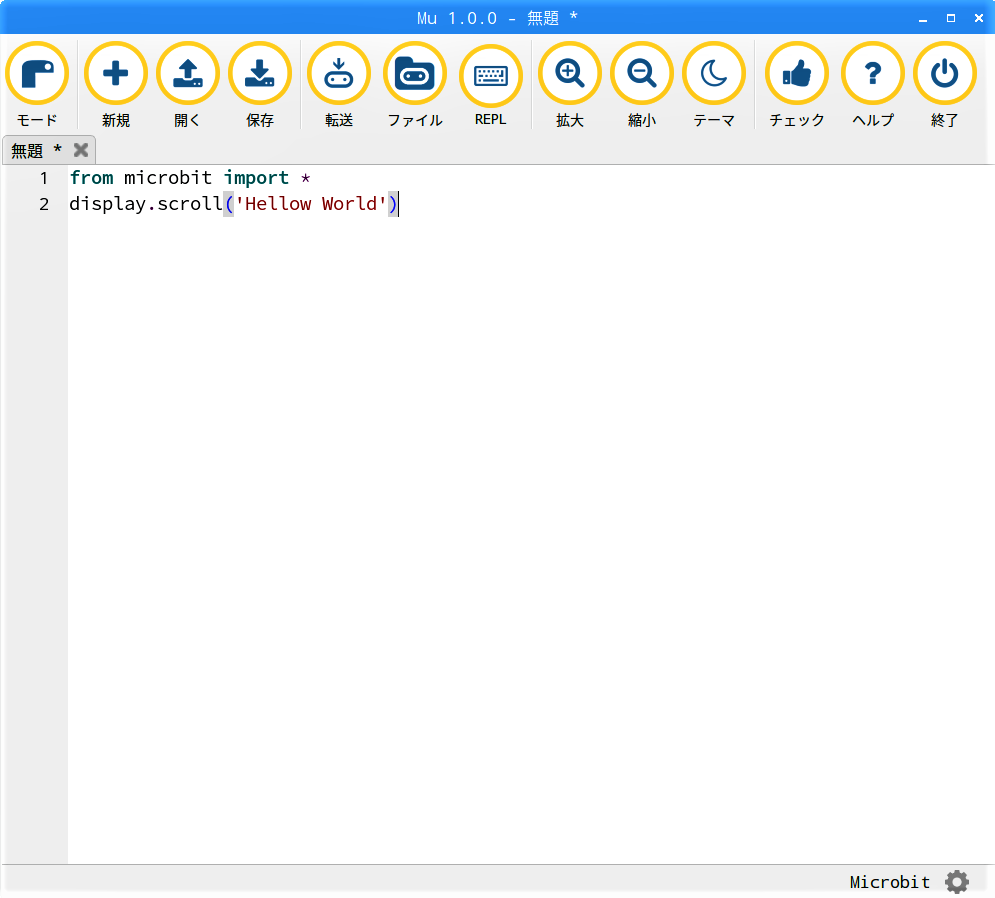The height and width of the screenshot is (898, 995).
Task: Click line number 2 in margin
Action: 44,204
